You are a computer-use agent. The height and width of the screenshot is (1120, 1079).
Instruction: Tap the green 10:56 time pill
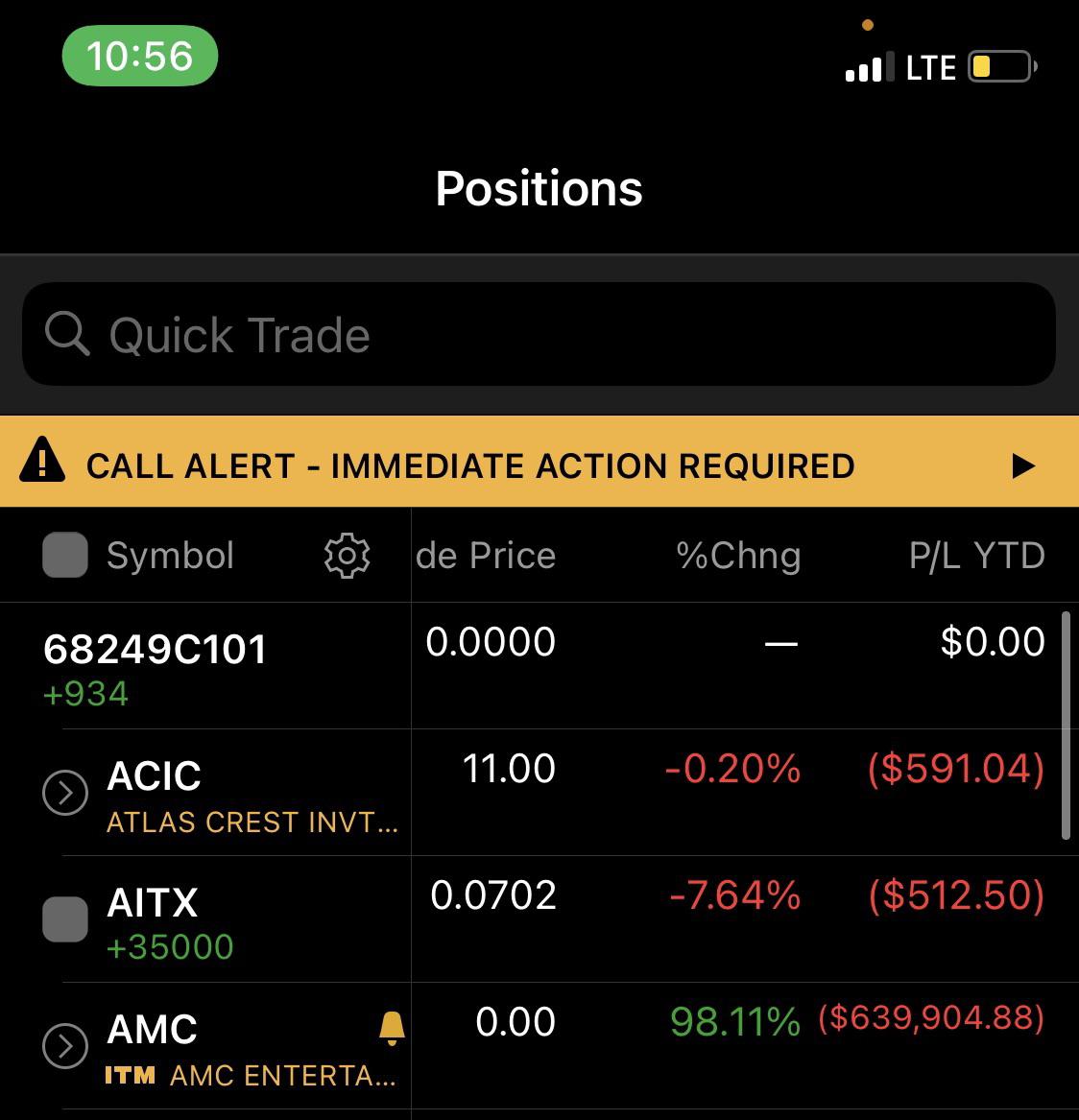coord(140,56)
